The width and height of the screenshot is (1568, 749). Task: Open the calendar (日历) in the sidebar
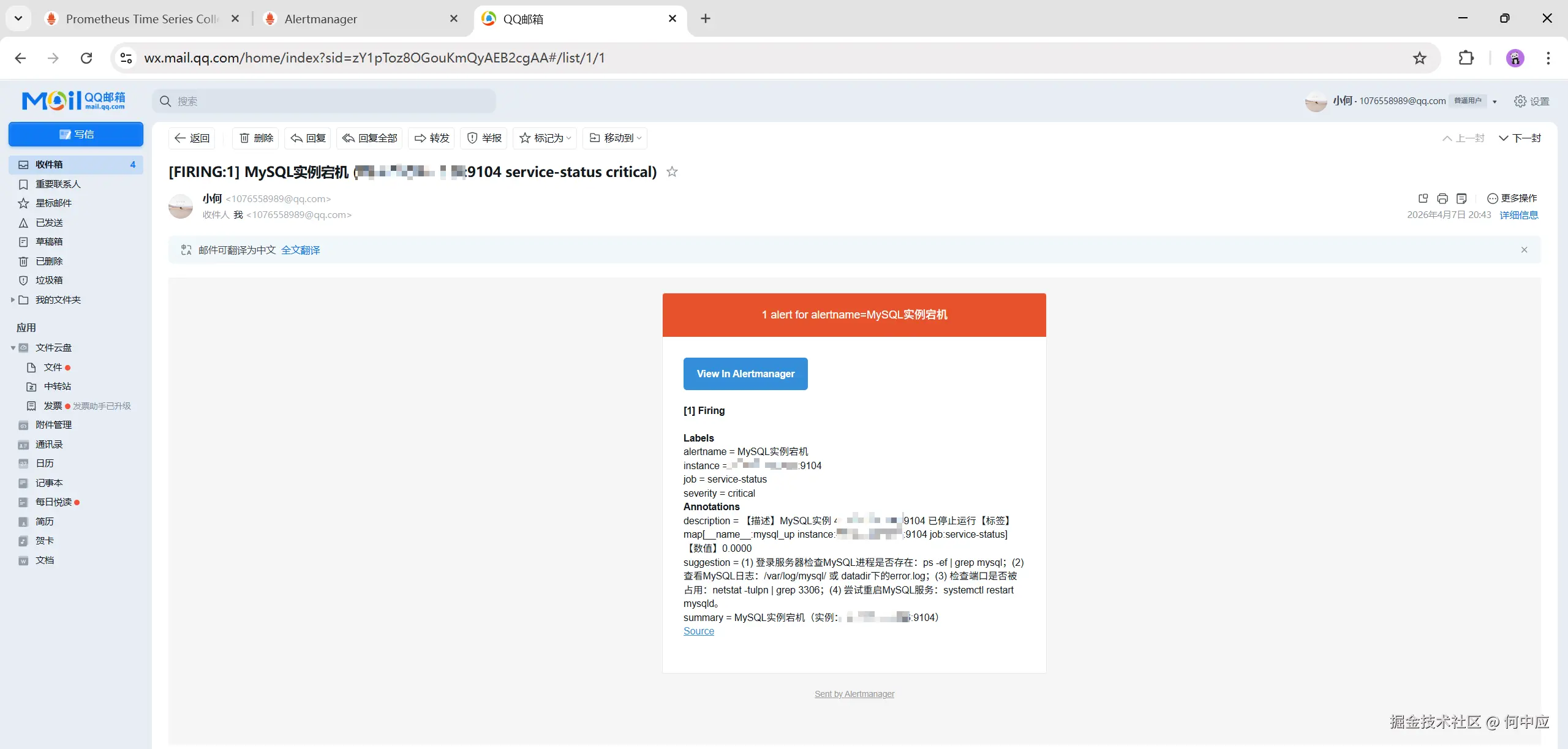[x=23, y=463]
